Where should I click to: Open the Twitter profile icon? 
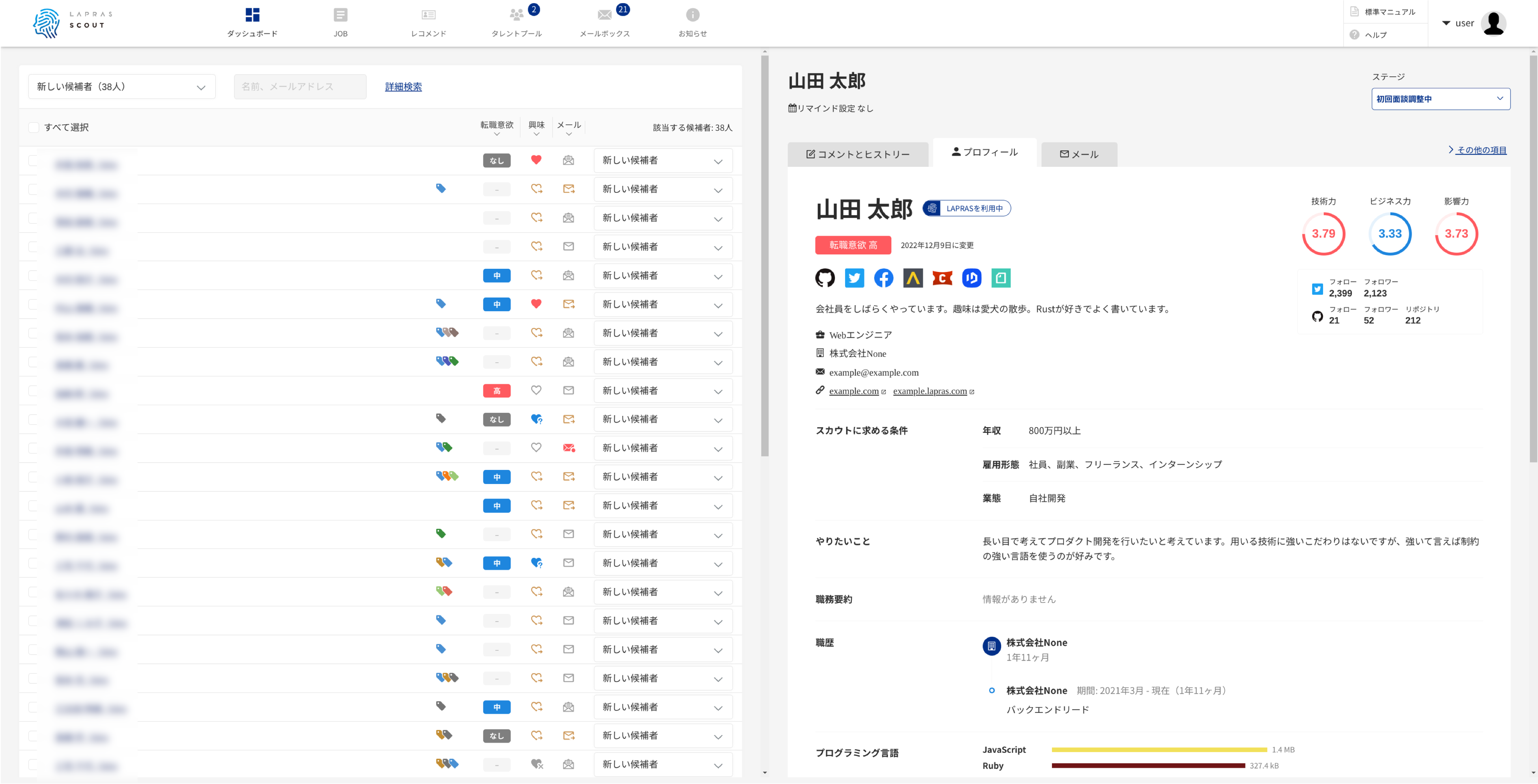tap(854, 278)
